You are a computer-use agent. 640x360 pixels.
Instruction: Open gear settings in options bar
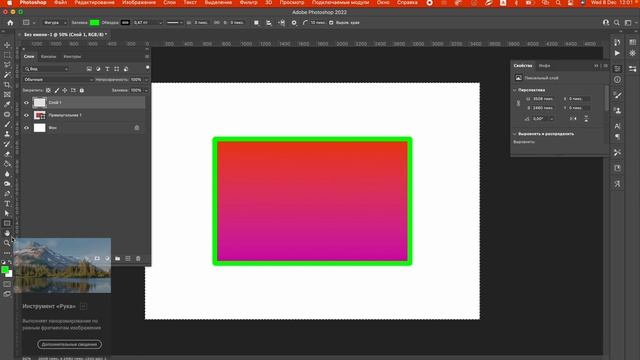[x=294, y=23]
